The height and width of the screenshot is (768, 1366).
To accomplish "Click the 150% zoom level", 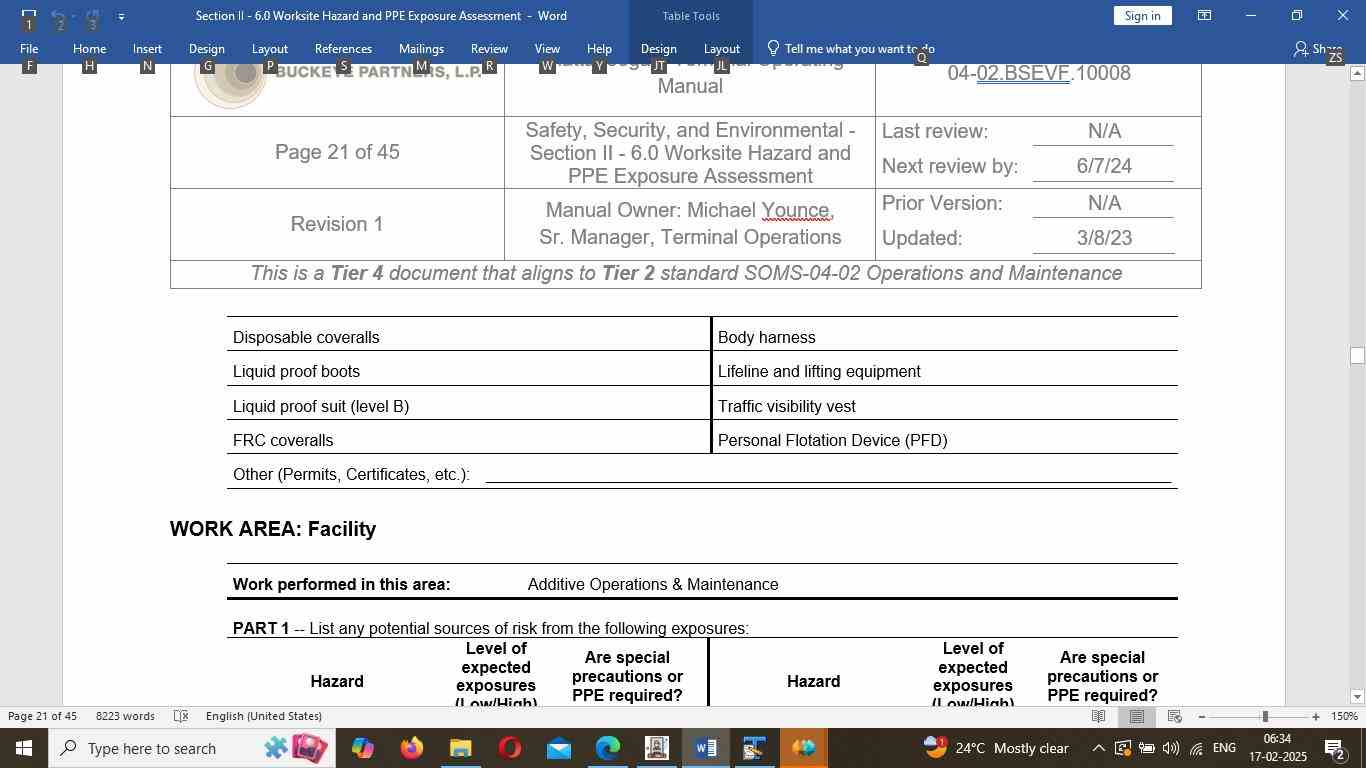I will [x=1344, y=716].
